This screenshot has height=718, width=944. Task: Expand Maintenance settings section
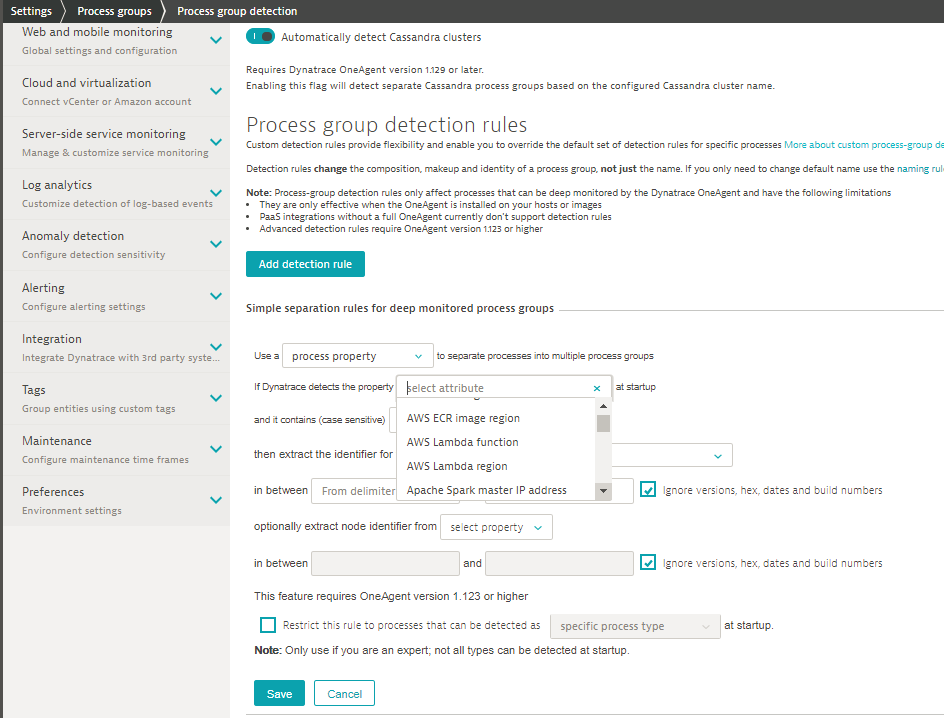coord(216,450)
